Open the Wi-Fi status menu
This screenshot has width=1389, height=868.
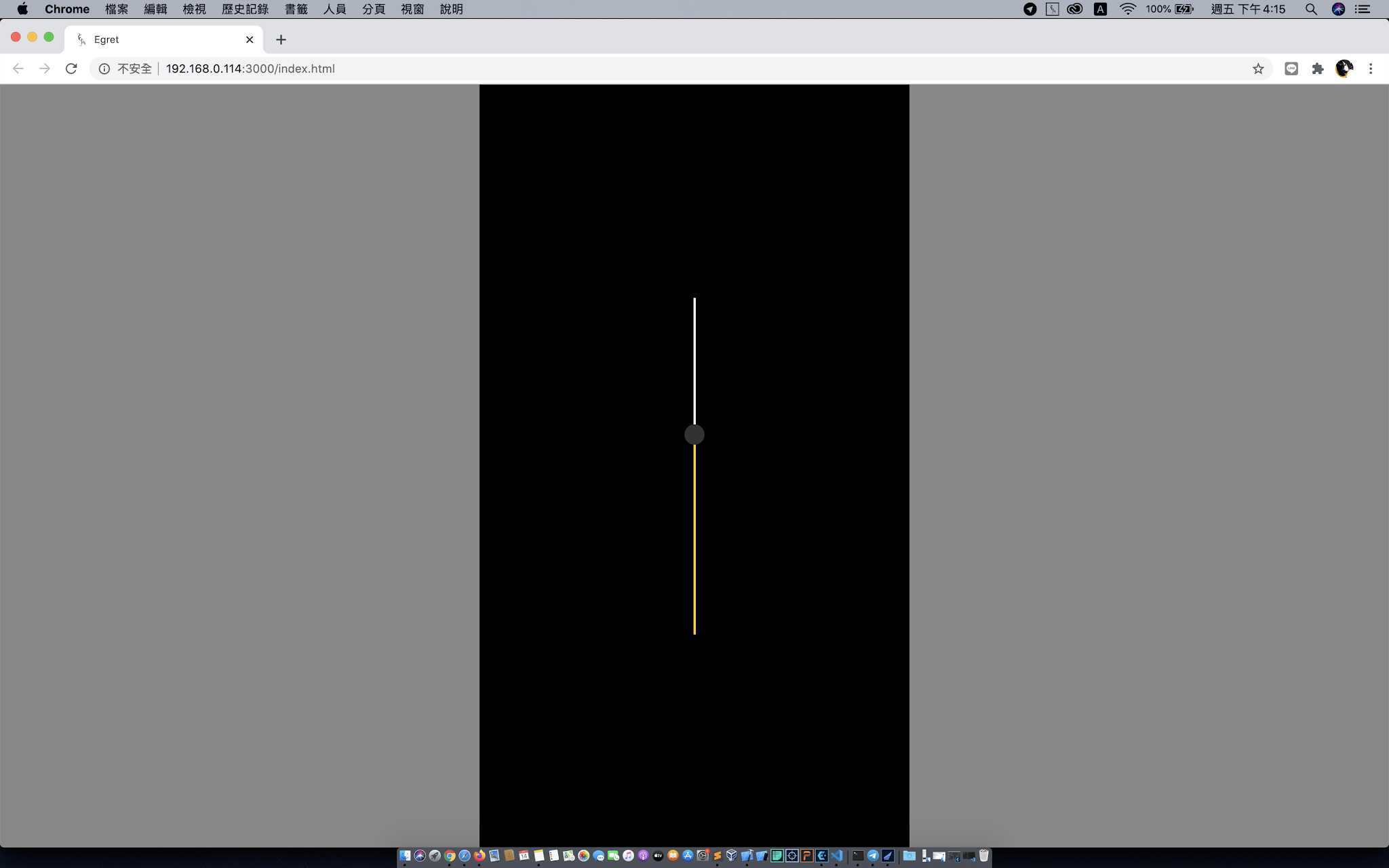coord(1127,9)
